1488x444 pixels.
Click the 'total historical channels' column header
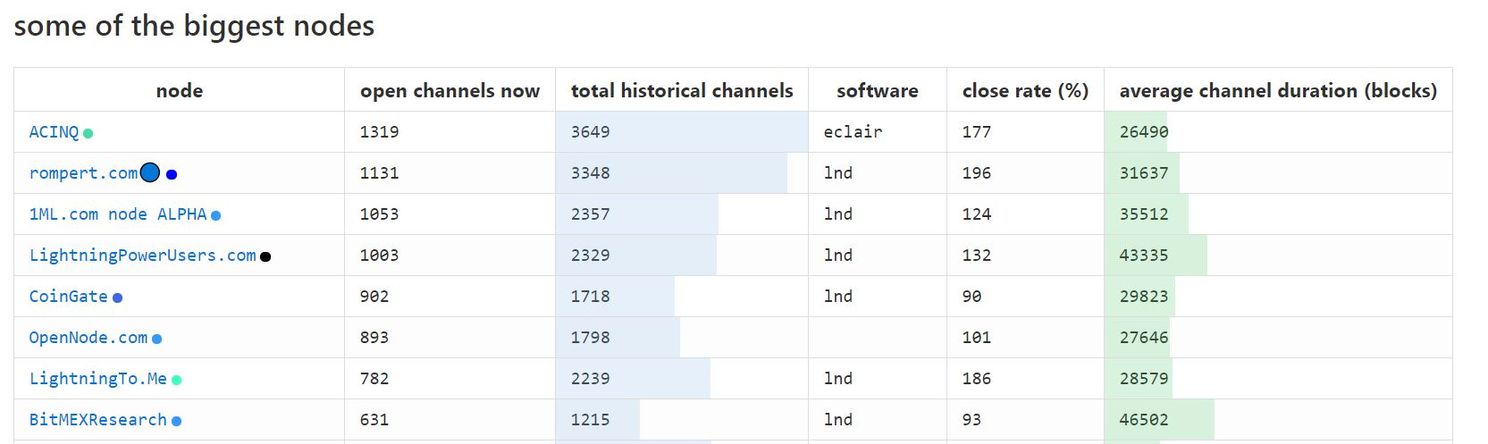pyautogui.click(x=682, y=91)
